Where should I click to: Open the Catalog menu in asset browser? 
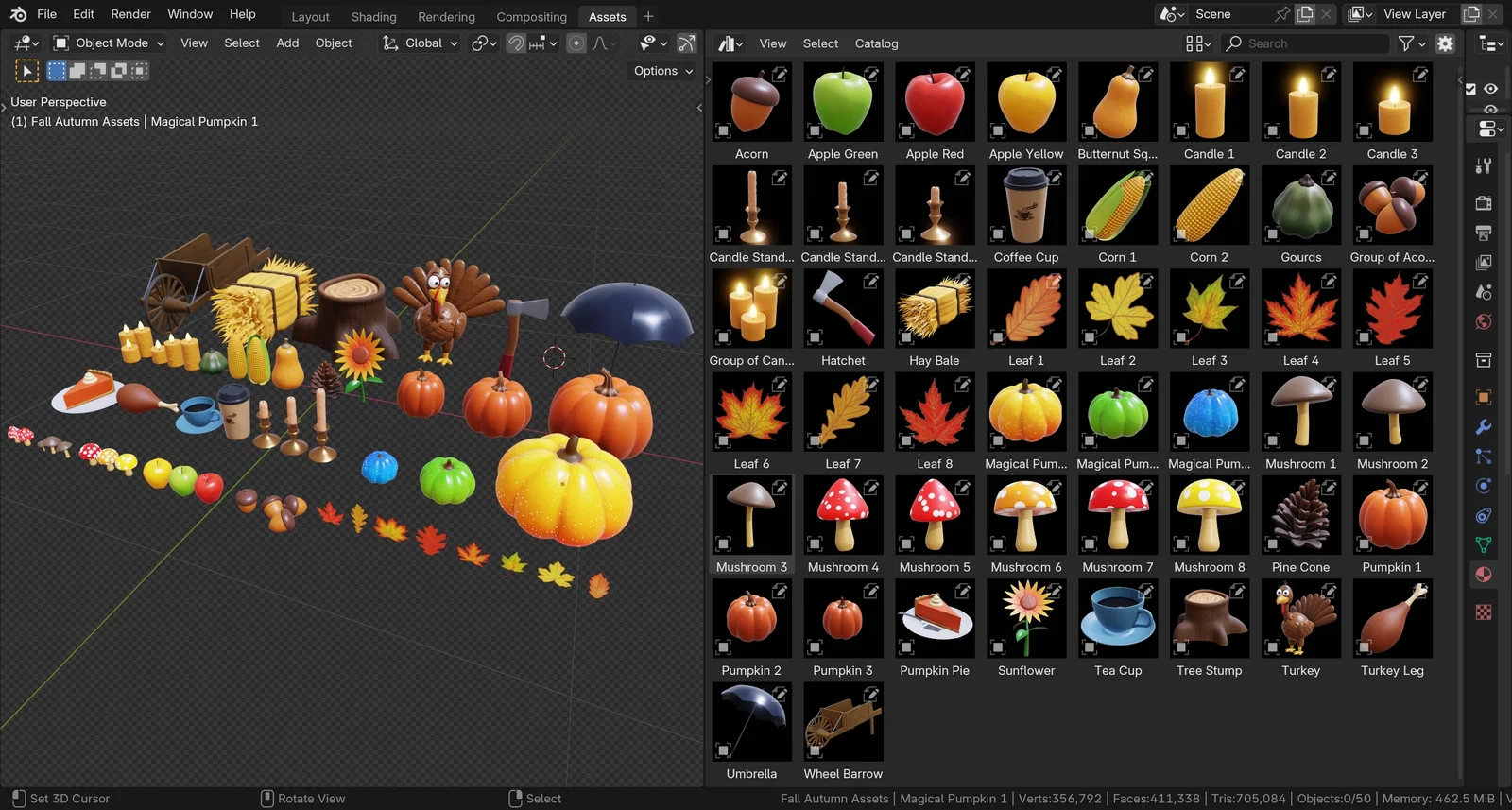[x=876, y=43]
